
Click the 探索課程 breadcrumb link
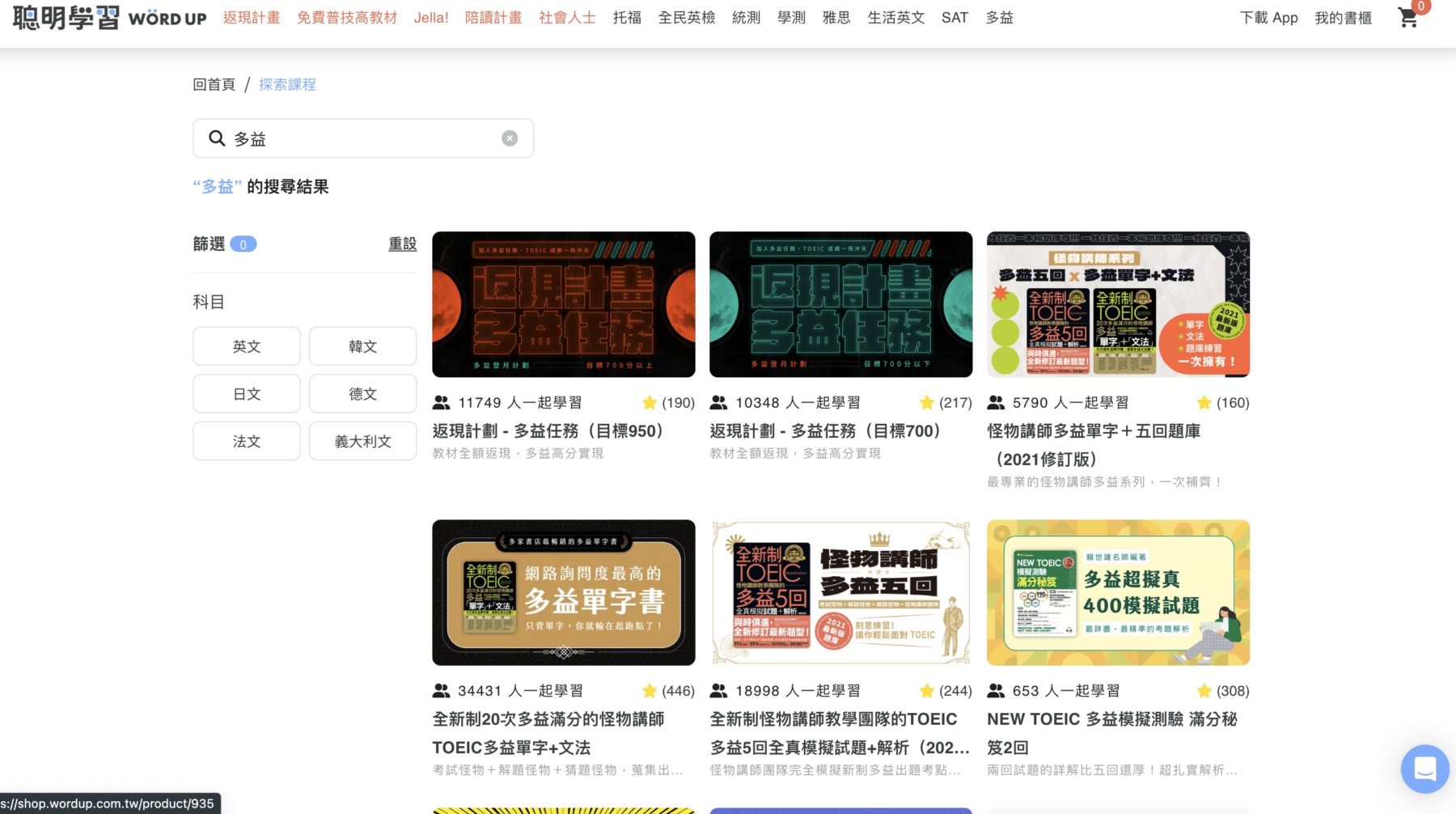pos(287,84)
